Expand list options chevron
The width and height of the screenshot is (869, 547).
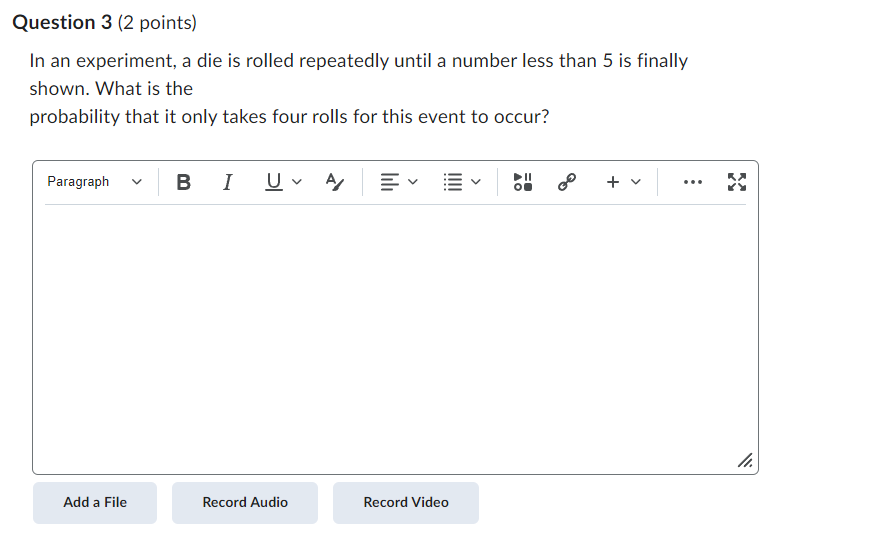[476, 182]
